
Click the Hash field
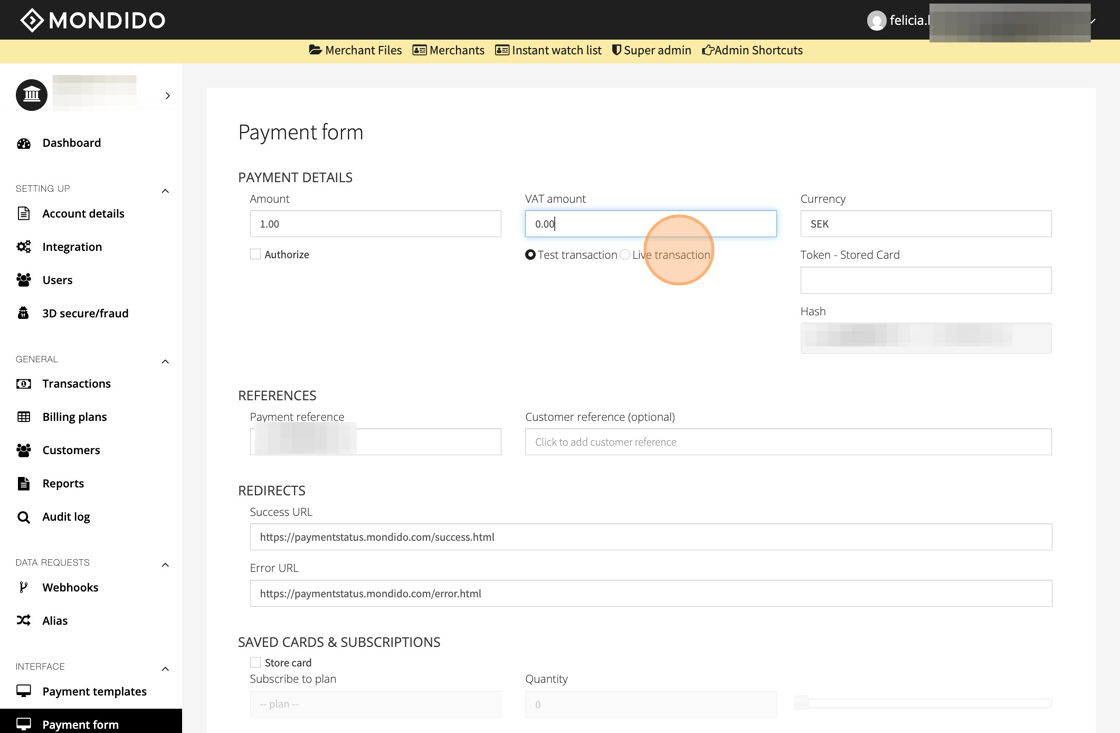(x=926, y=338)
